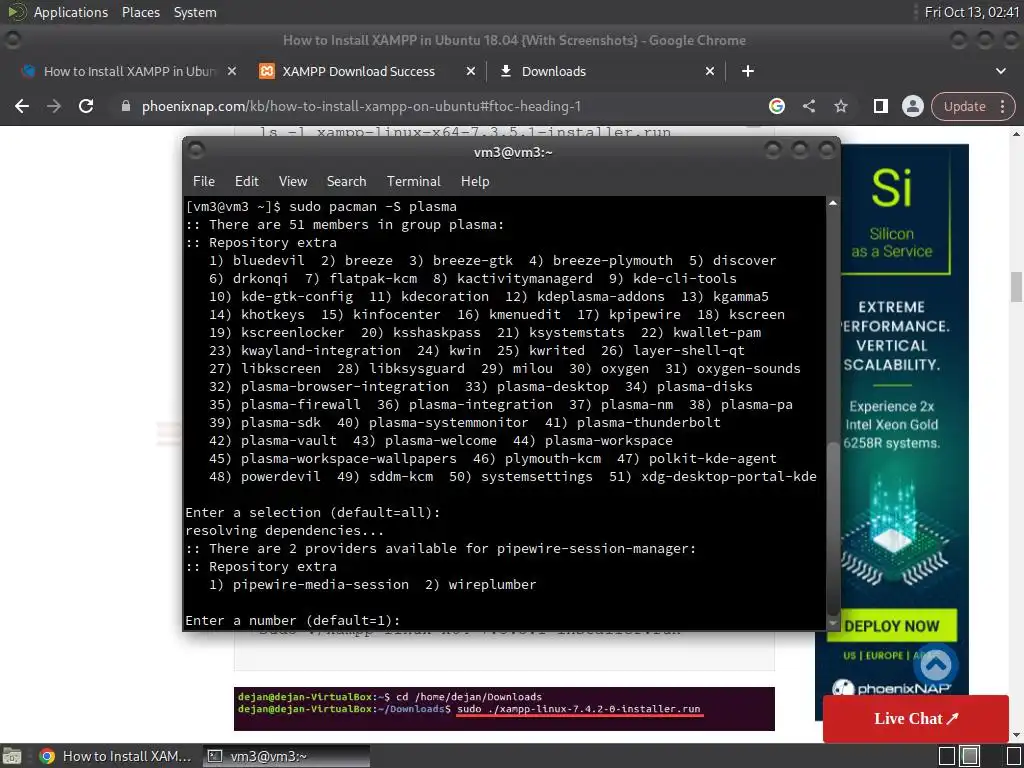Expand the tab search chevron
Image resolution: width=1024 pixels, height=768 pixels.
tap(1000, 71)
